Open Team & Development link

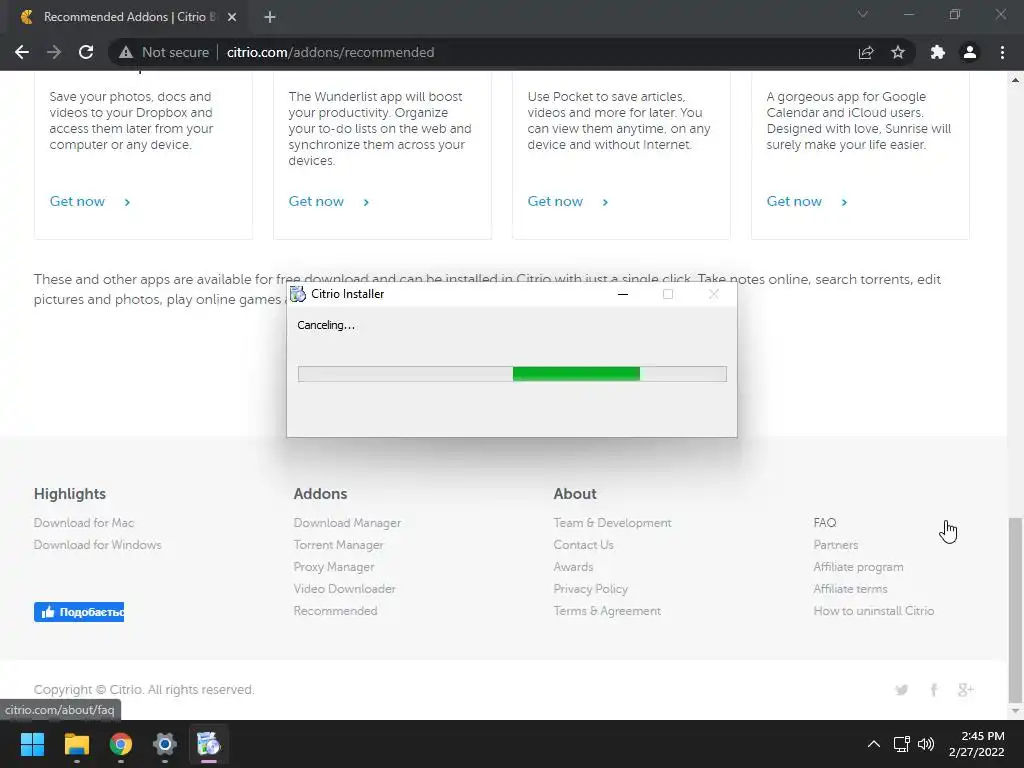click(613, 522)
